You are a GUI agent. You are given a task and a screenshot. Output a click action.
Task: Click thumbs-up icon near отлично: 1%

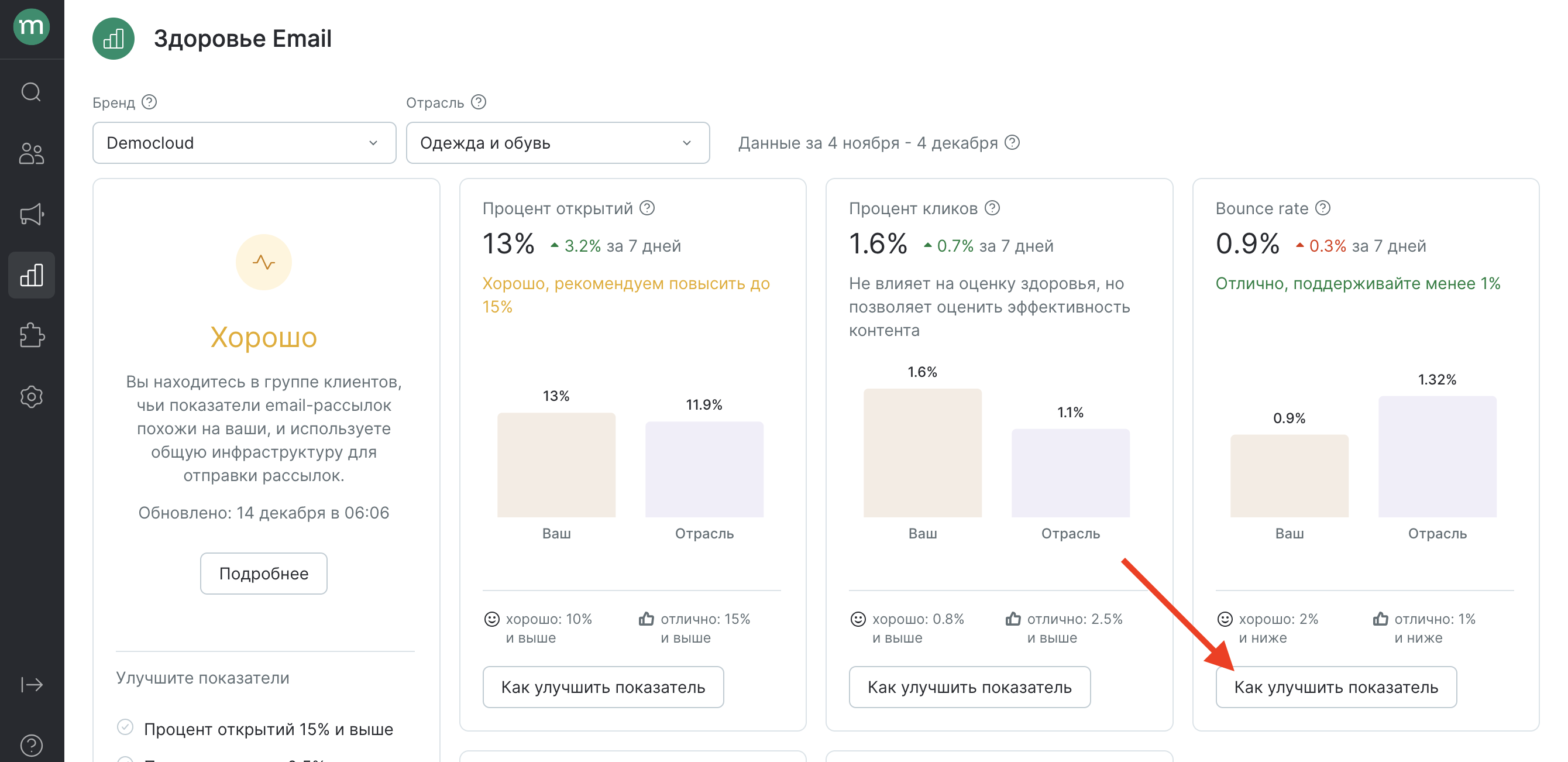click(1381, 619)
